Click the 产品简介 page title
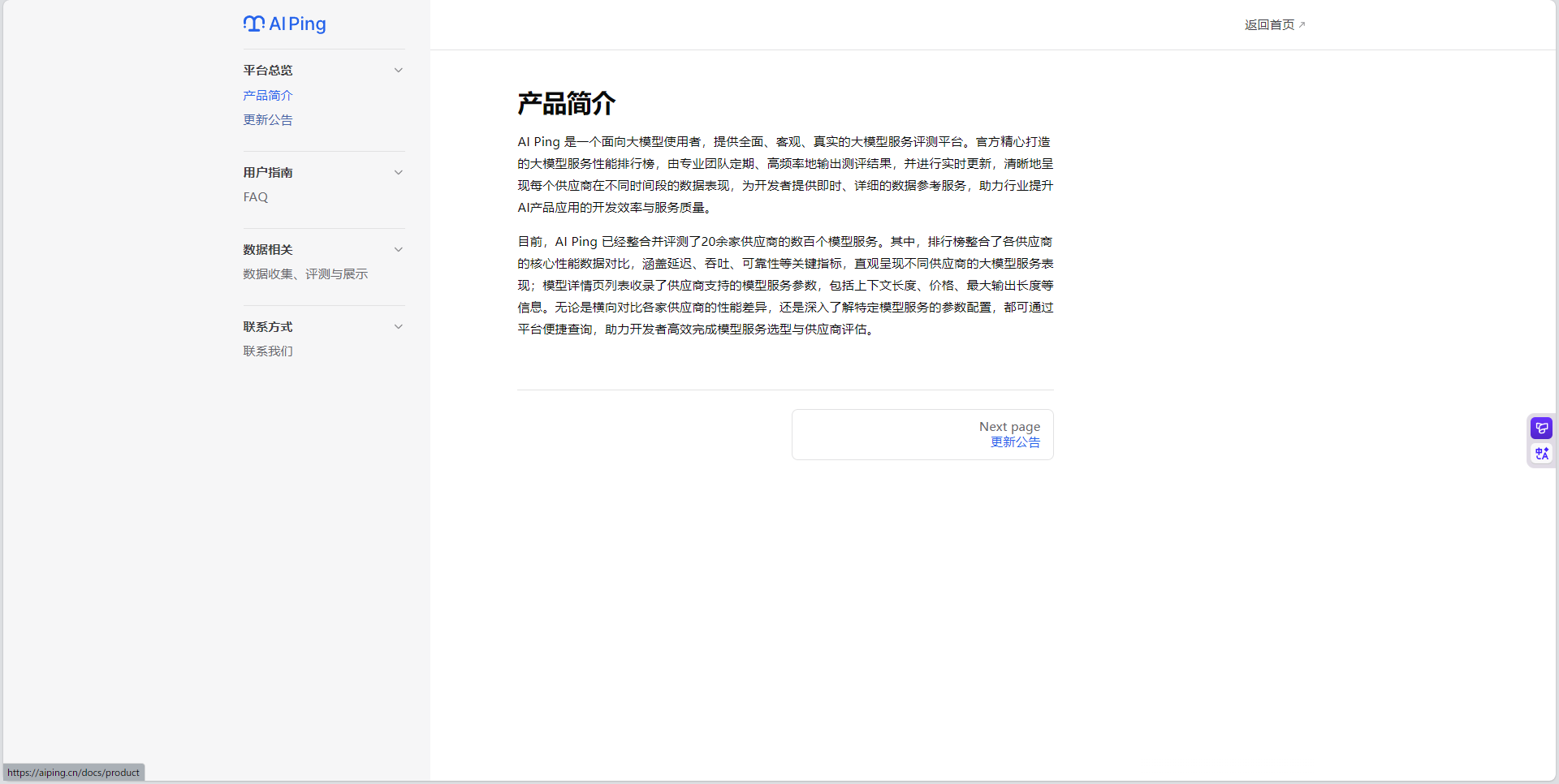Viewport: 1559px width, 784px height. (x=567, y=104)
